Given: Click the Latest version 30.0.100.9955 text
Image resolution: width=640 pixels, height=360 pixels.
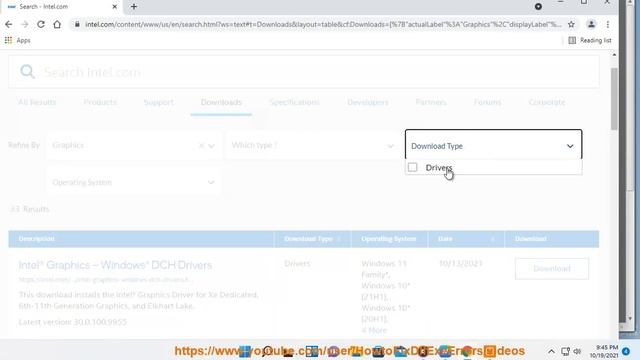Looking at the screenshot, I should click(x=72, y=322).
